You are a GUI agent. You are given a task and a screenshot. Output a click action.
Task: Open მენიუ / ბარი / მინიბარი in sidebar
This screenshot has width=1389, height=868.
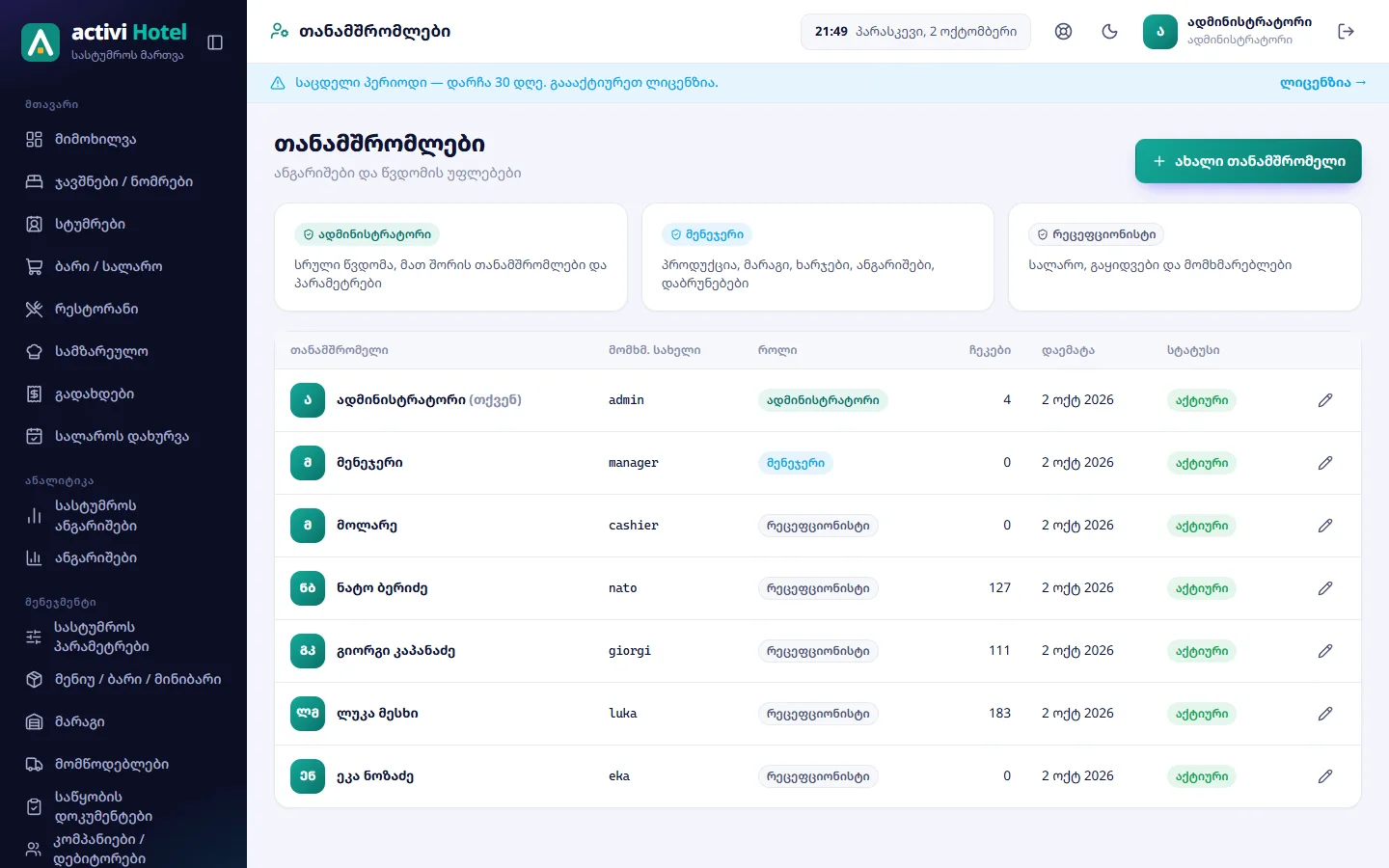point(123,679)
